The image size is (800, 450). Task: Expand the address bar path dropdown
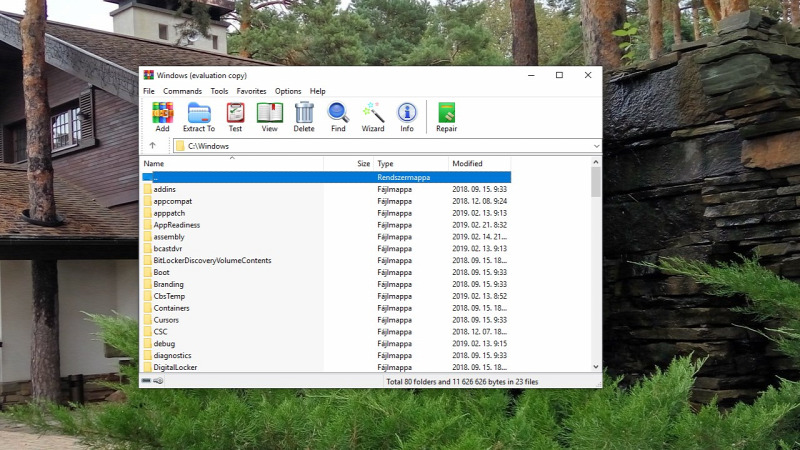pos(596,146)
